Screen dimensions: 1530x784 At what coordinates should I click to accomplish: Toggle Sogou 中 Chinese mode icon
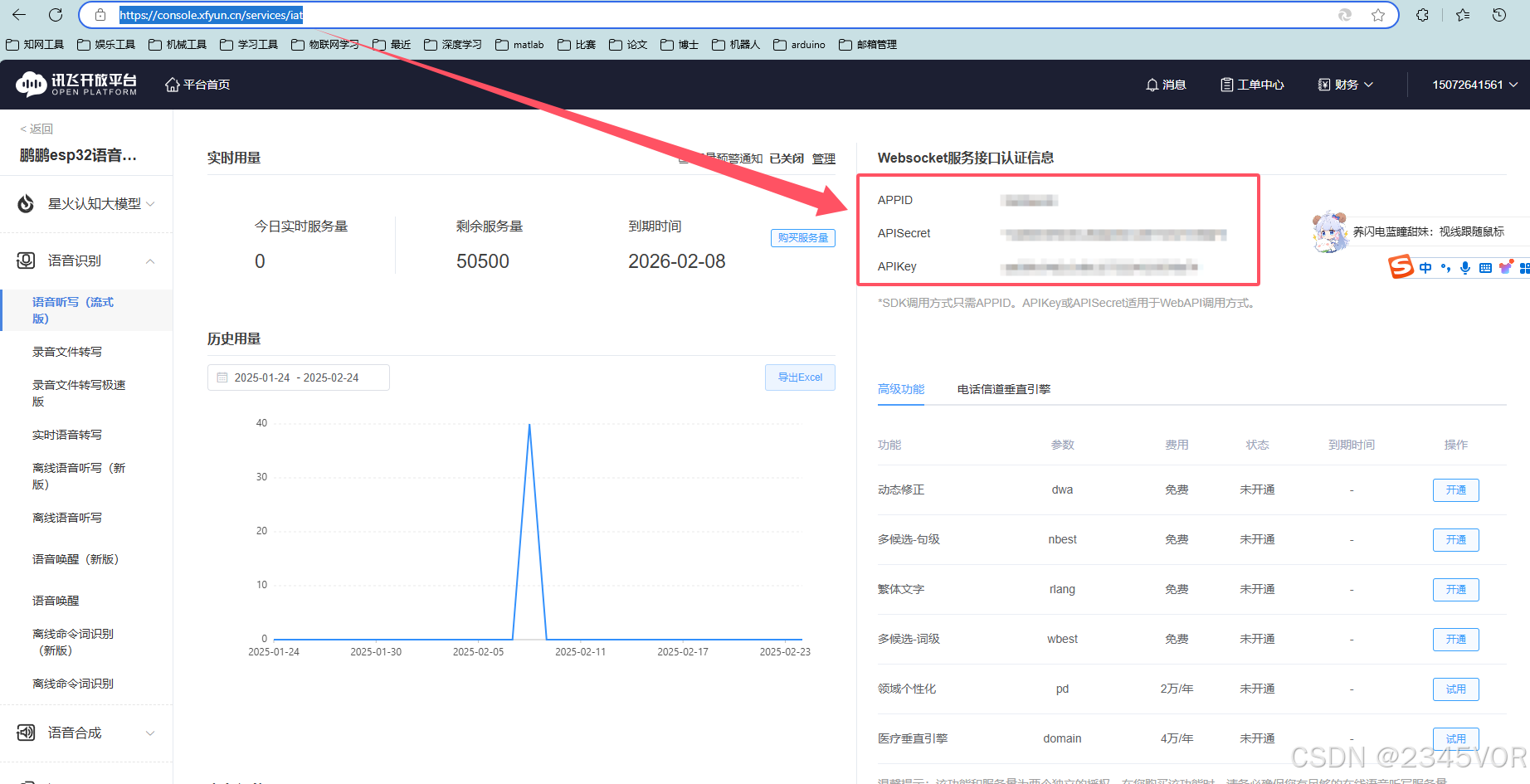coord(1425,268)
